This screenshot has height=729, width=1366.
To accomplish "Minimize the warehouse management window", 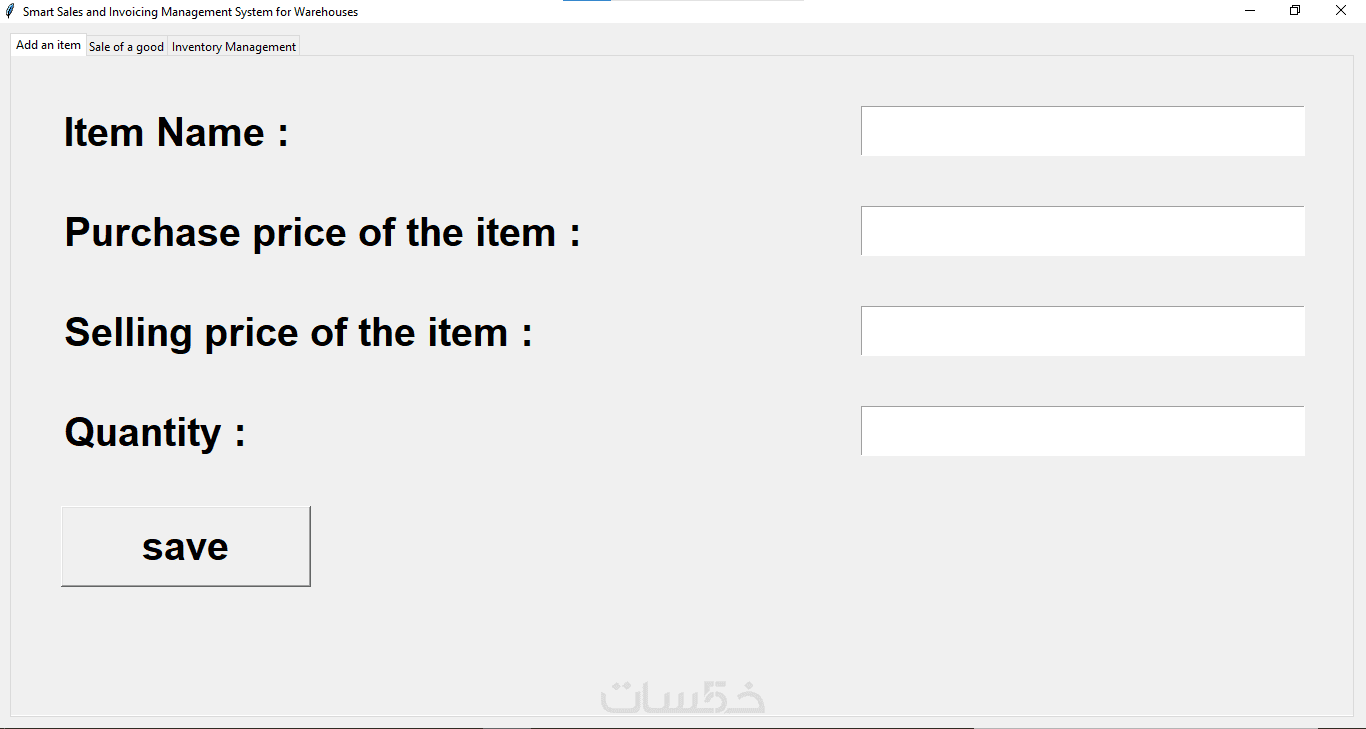I will (1250, 11).
